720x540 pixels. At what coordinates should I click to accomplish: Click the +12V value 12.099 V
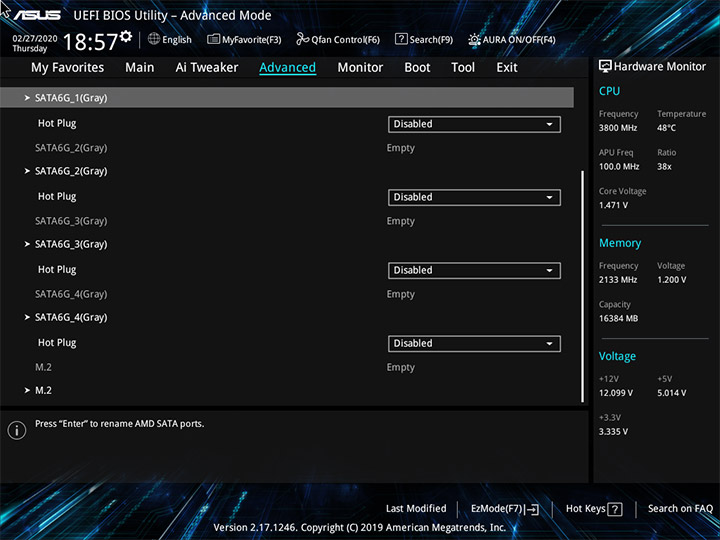click(616, 393)
